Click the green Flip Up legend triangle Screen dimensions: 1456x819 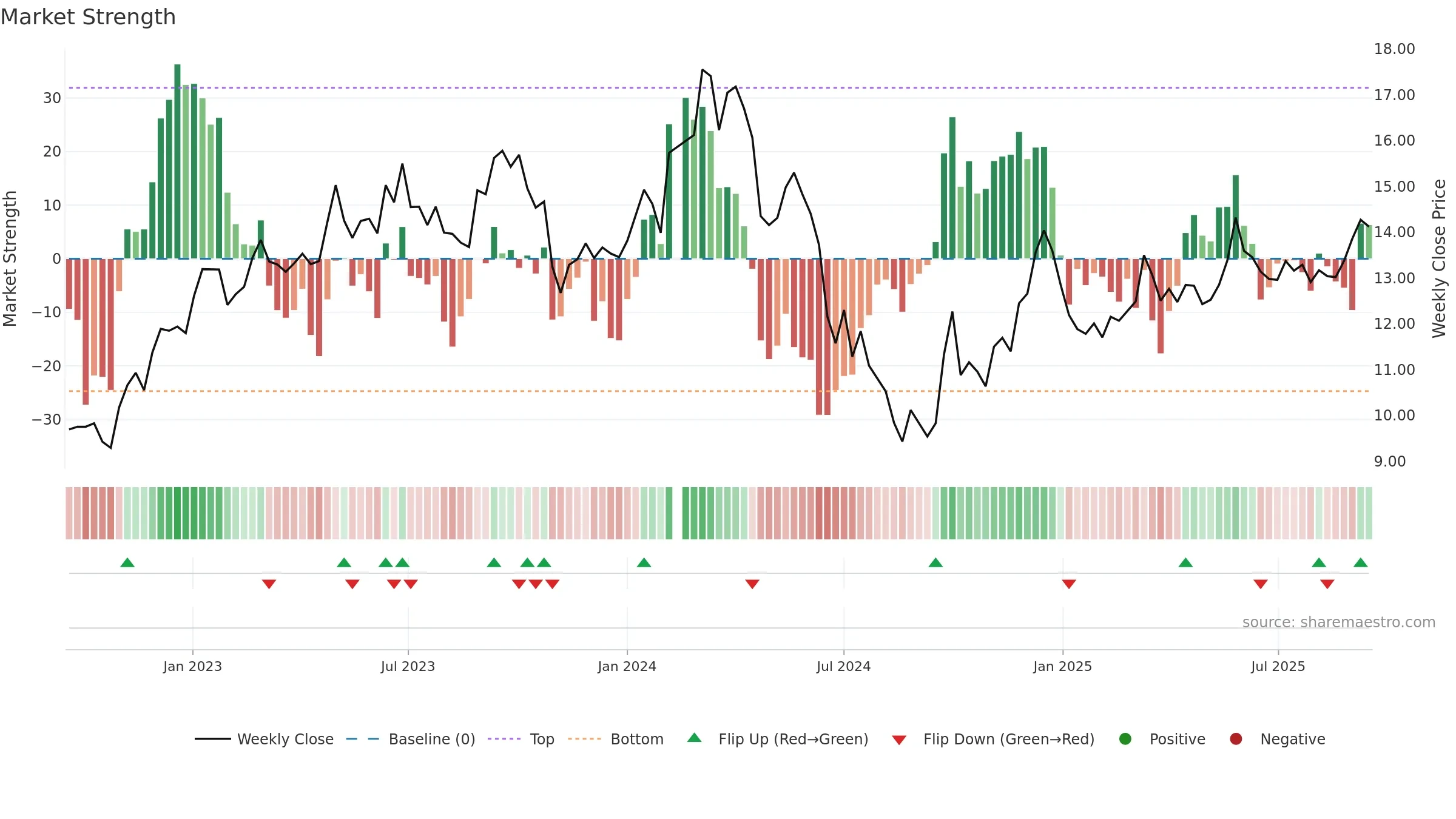pyautogui.click(x=695, y=738)
